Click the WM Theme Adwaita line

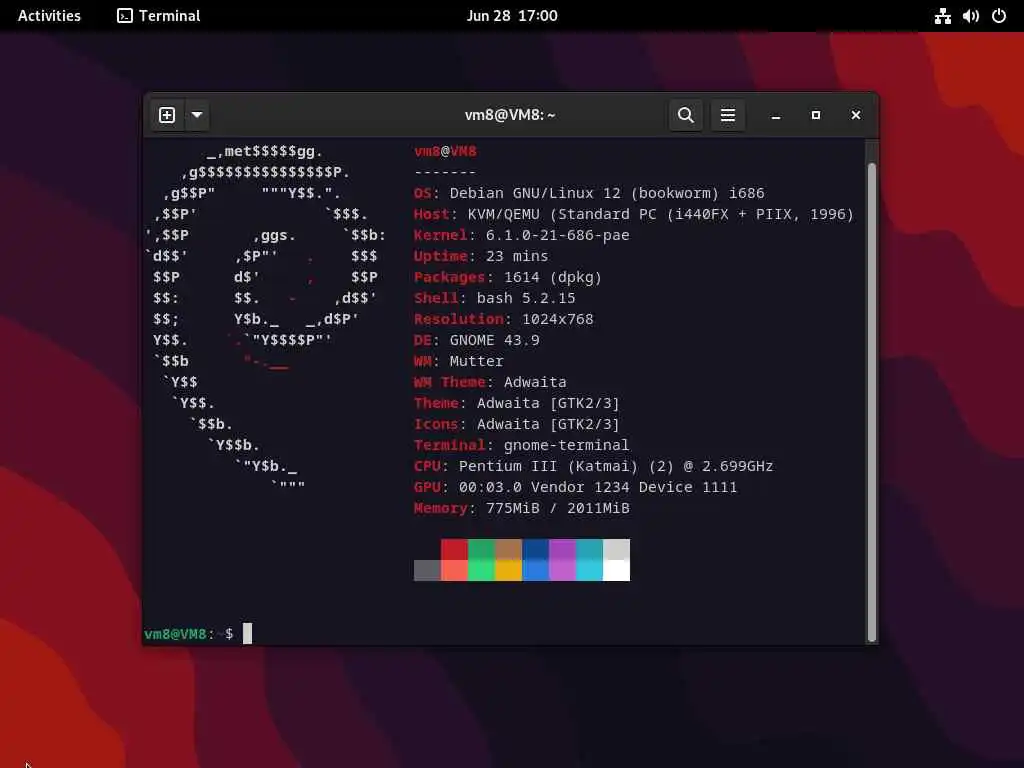click(x=490, y=382)
